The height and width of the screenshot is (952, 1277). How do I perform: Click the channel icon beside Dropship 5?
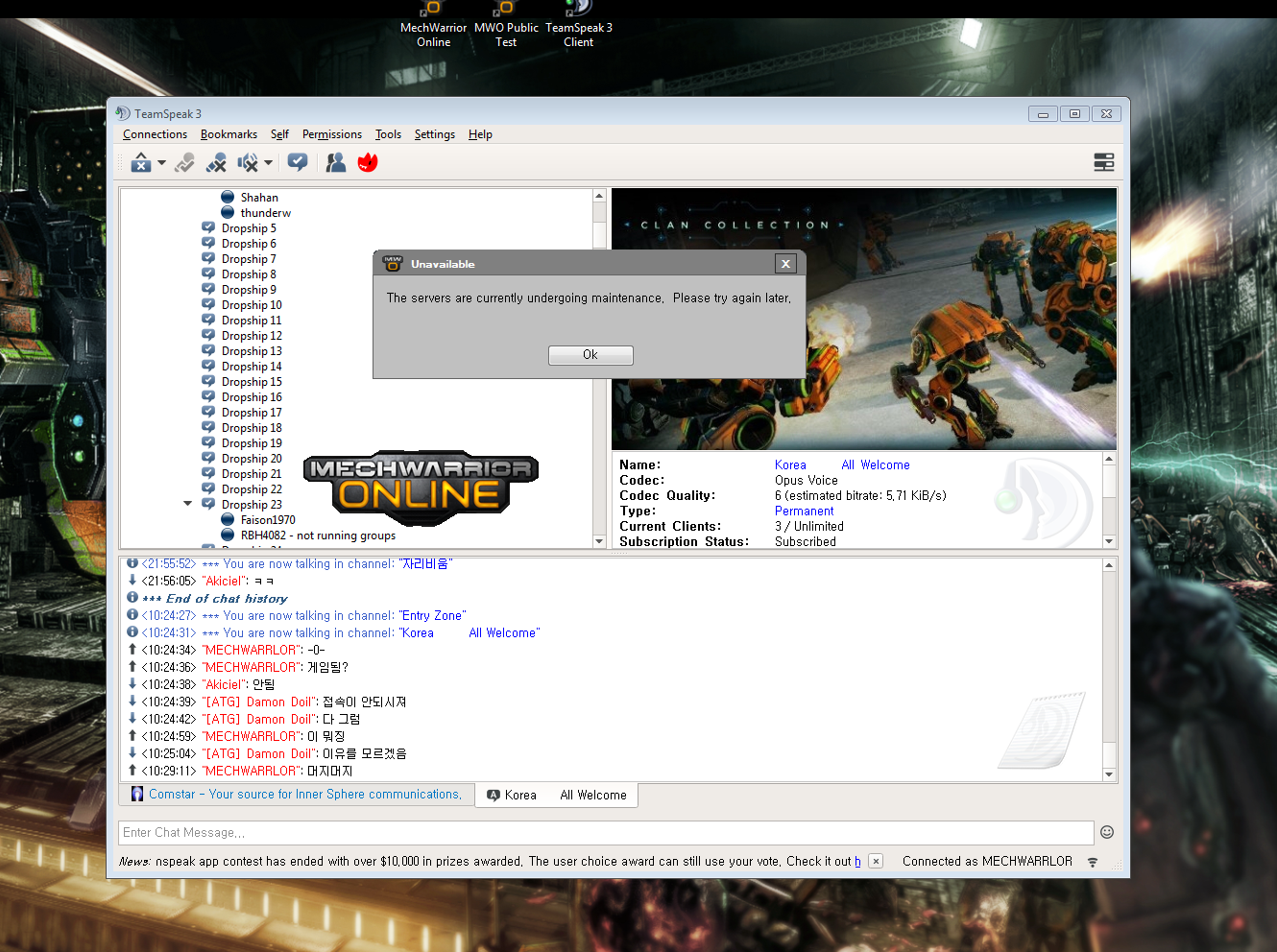(x=208, y=227)
